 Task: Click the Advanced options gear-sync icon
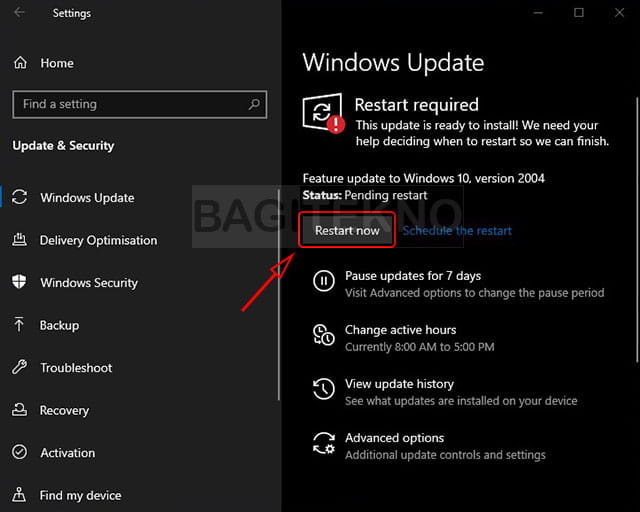(x=324, y=443)
